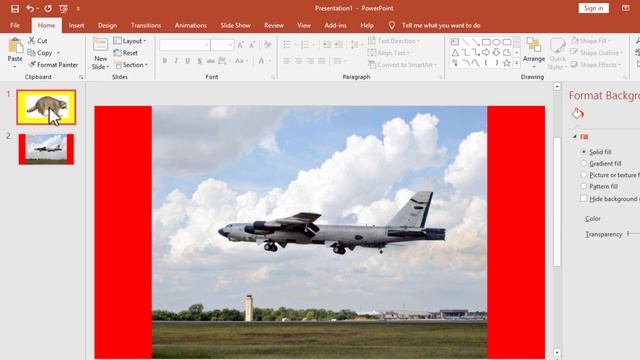Apply strikethrough formatting
This screenshot has width=640, height=360.
[211, 61]
